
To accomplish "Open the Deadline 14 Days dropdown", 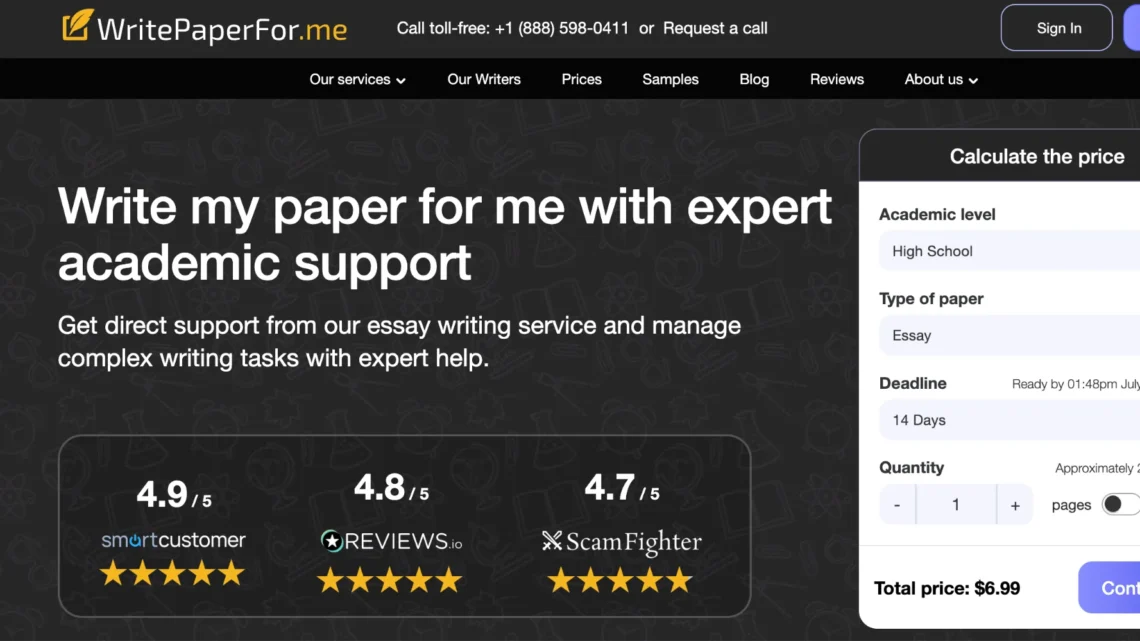I will [1009, 420].
